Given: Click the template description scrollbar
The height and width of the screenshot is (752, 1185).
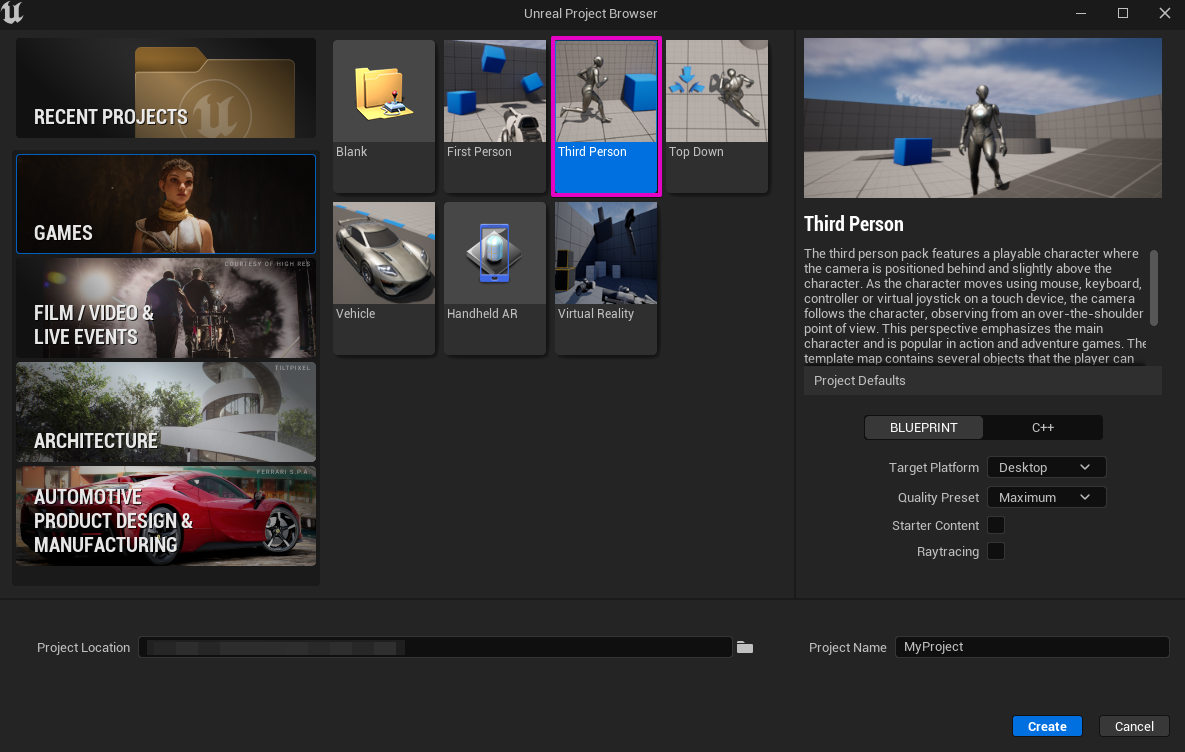Looking at the screenshot, I should point(1154,287).
